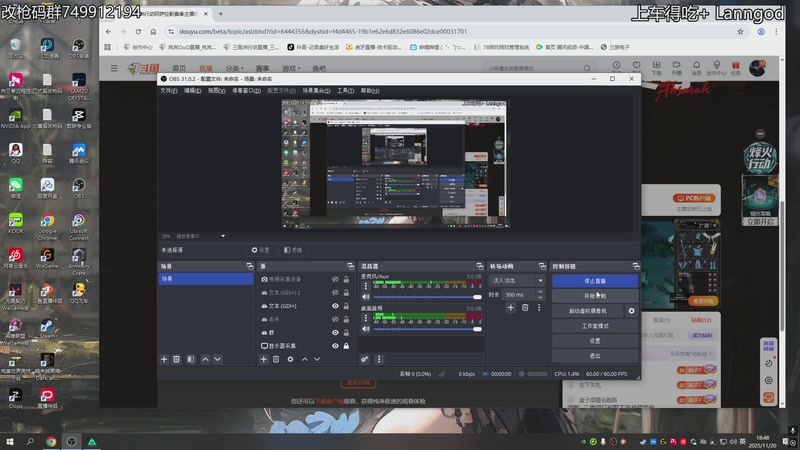Toggle visibility of 文本 (GDI+) 2 source
This screenshot has width=800, height=450.
coord(335,293)
